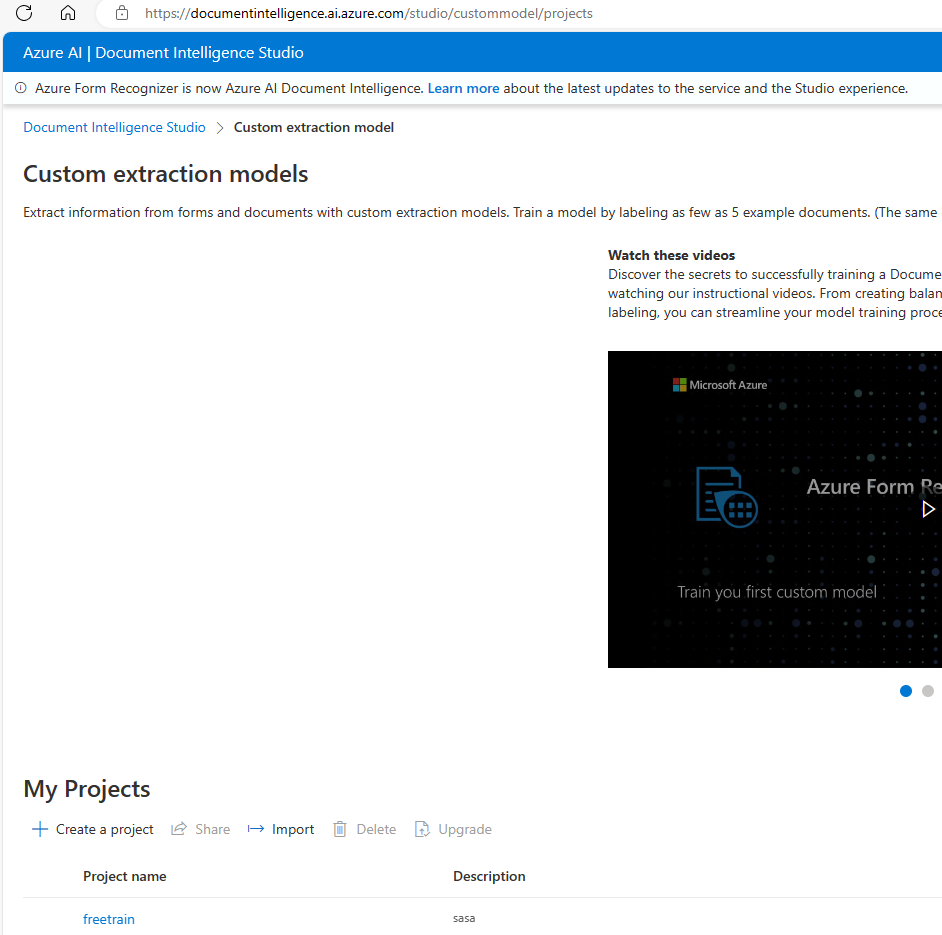
Task: Sort by Project name column header
Action: (x=124, y=876)
